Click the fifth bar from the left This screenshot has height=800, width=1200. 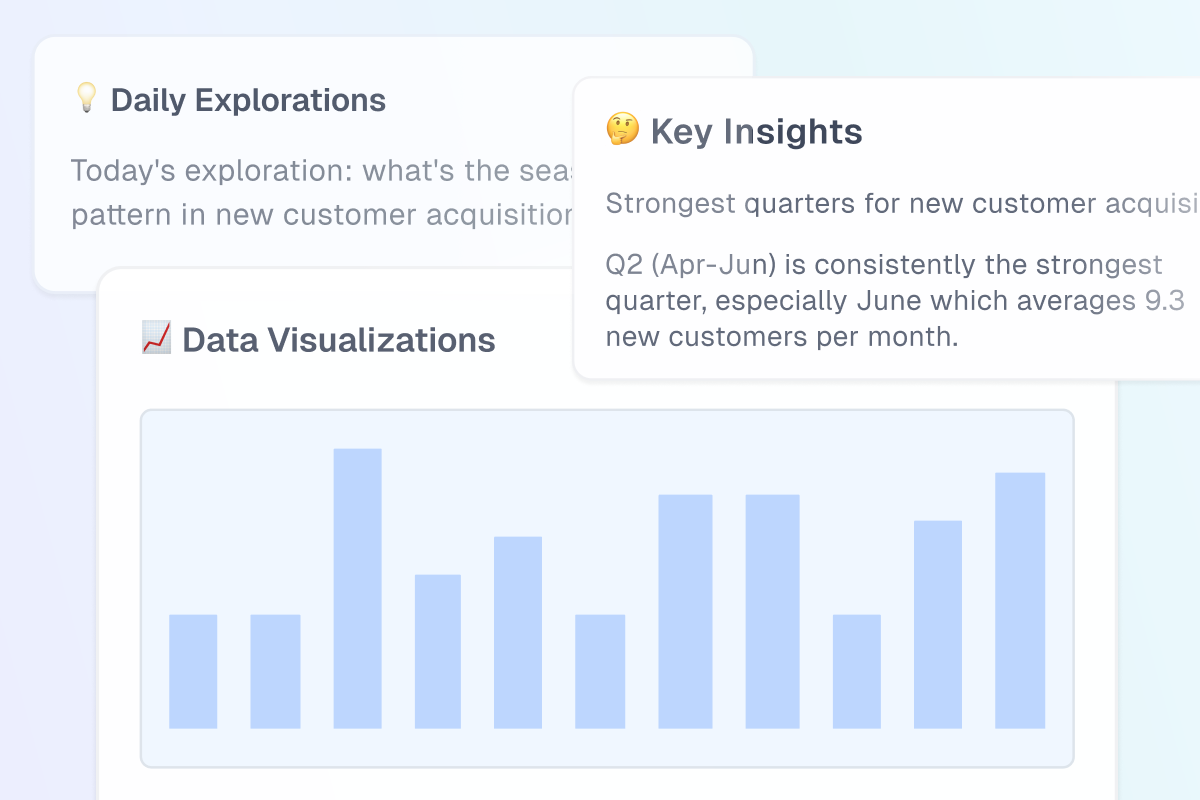click(518, 632)
